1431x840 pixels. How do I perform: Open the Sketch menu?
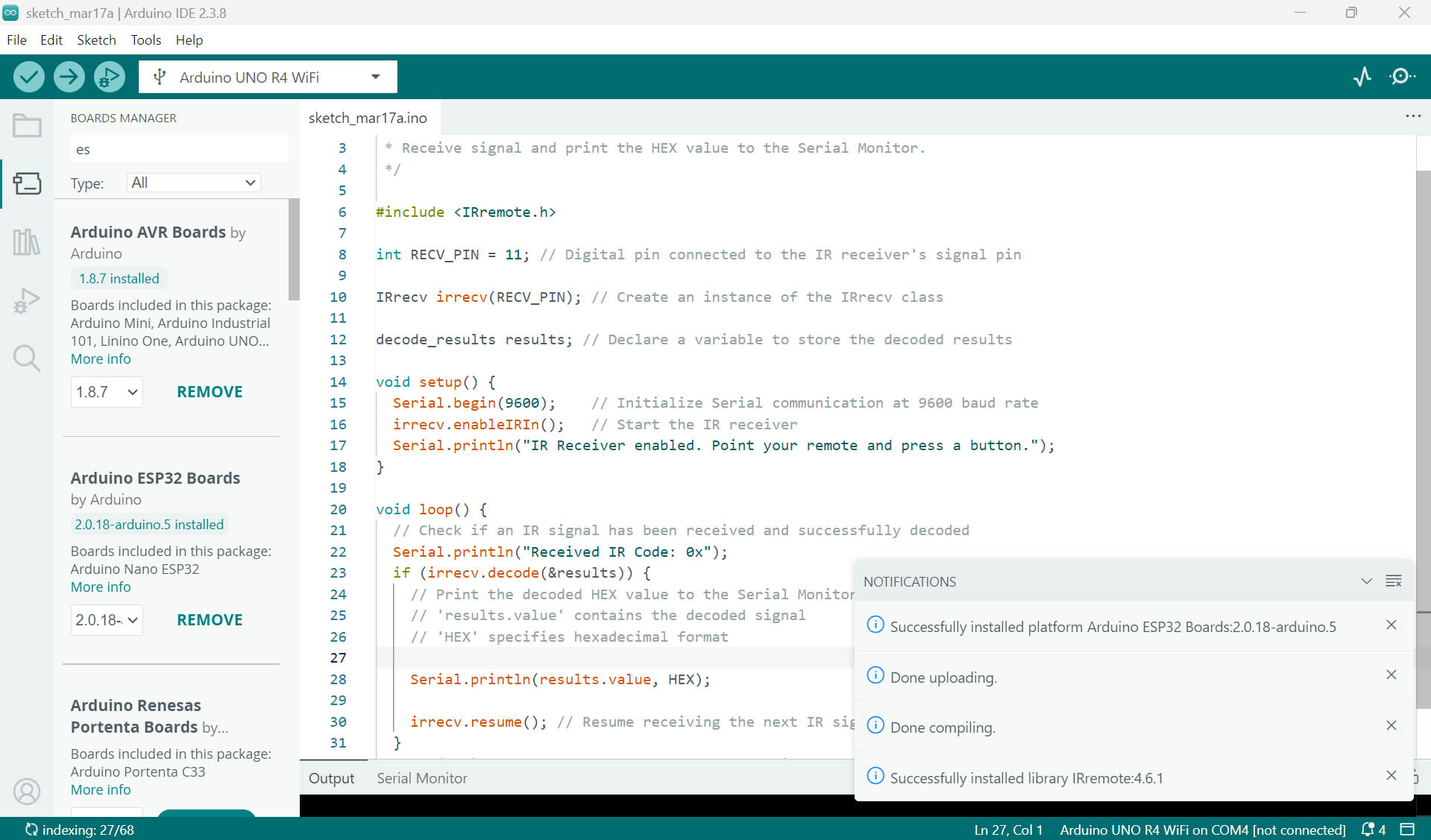click(97, 40)
